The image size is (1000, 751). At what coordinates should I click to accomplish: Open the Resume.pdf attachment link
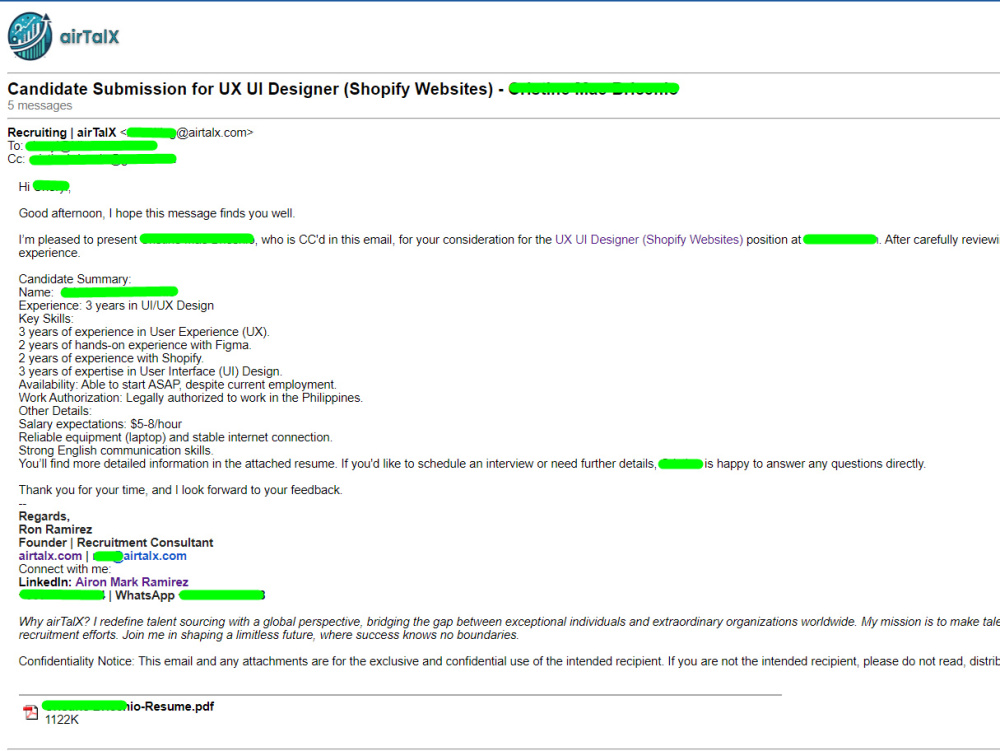pyautogui.click(x=128, y=706)
